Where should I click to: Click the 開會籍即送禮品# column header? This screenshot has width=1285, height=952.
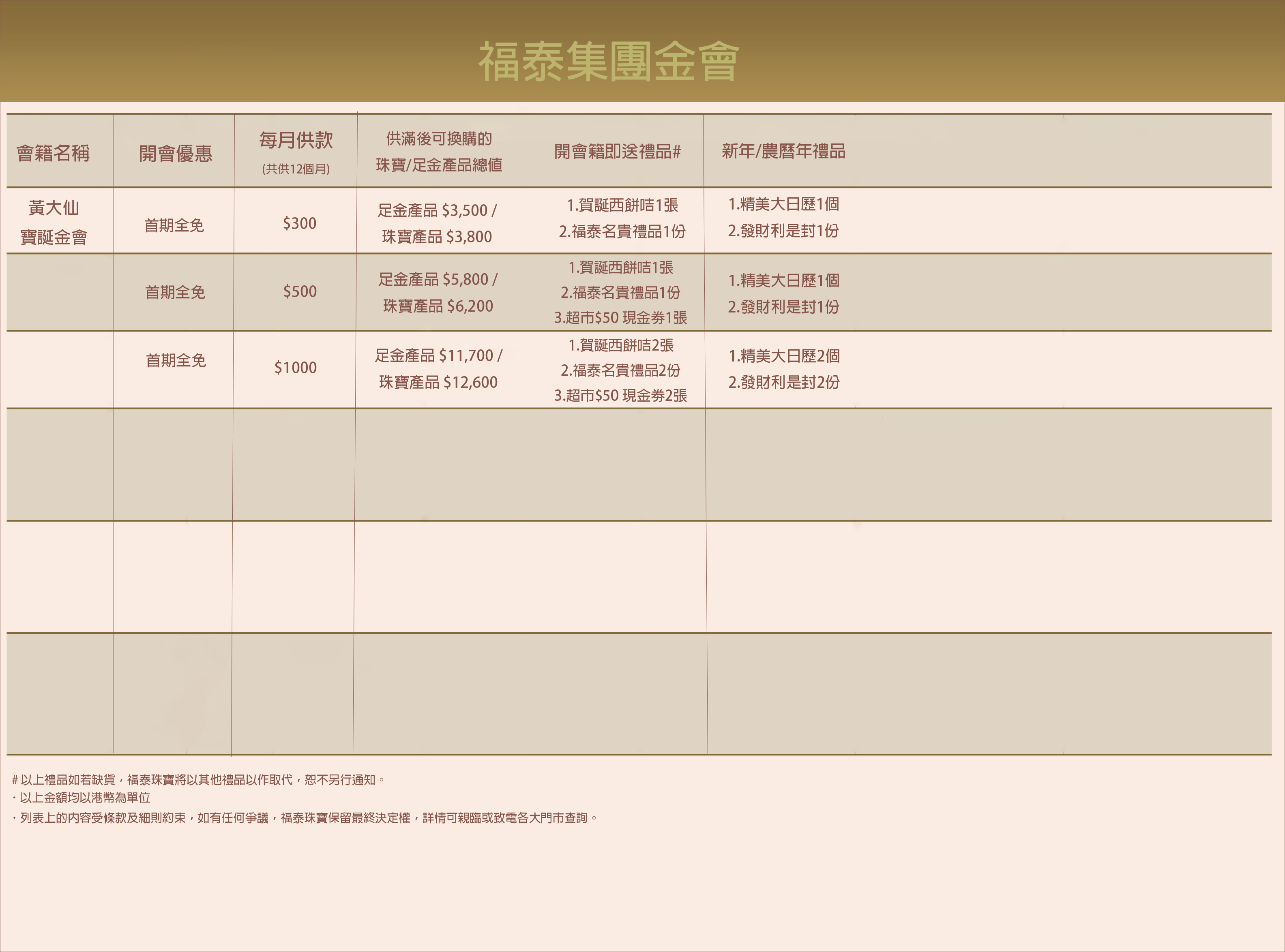pyautogui.click(x=618, y=152)
